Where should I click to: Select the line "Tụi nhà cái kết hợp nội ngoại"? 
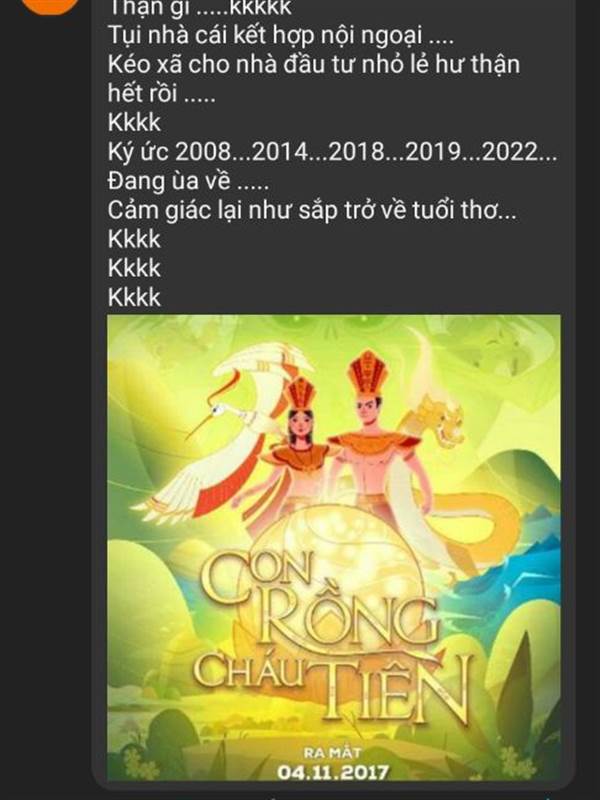tap(280, 36)
